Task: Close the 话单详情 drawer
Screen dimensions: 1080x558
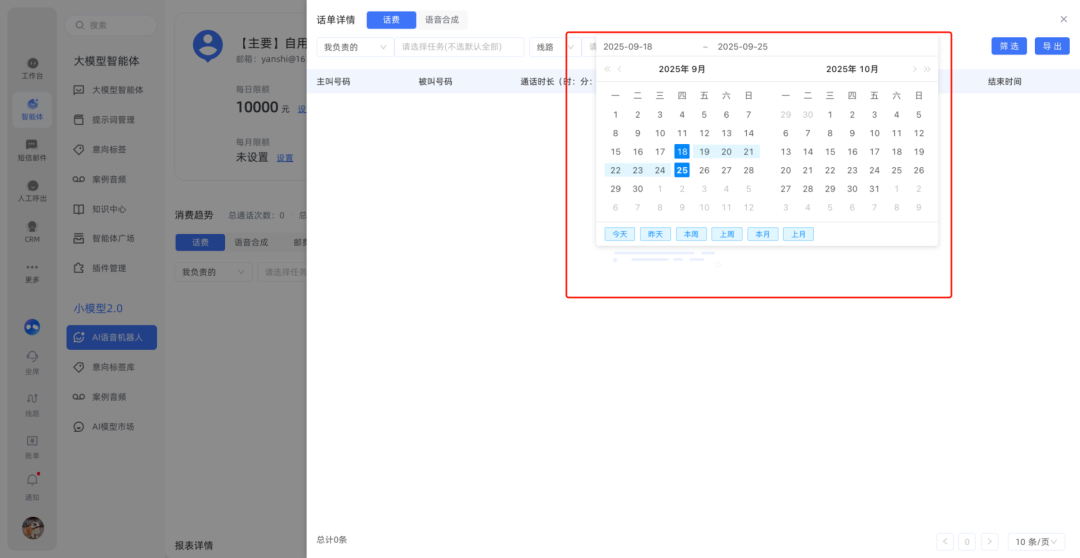Action: coord(1063,19)
